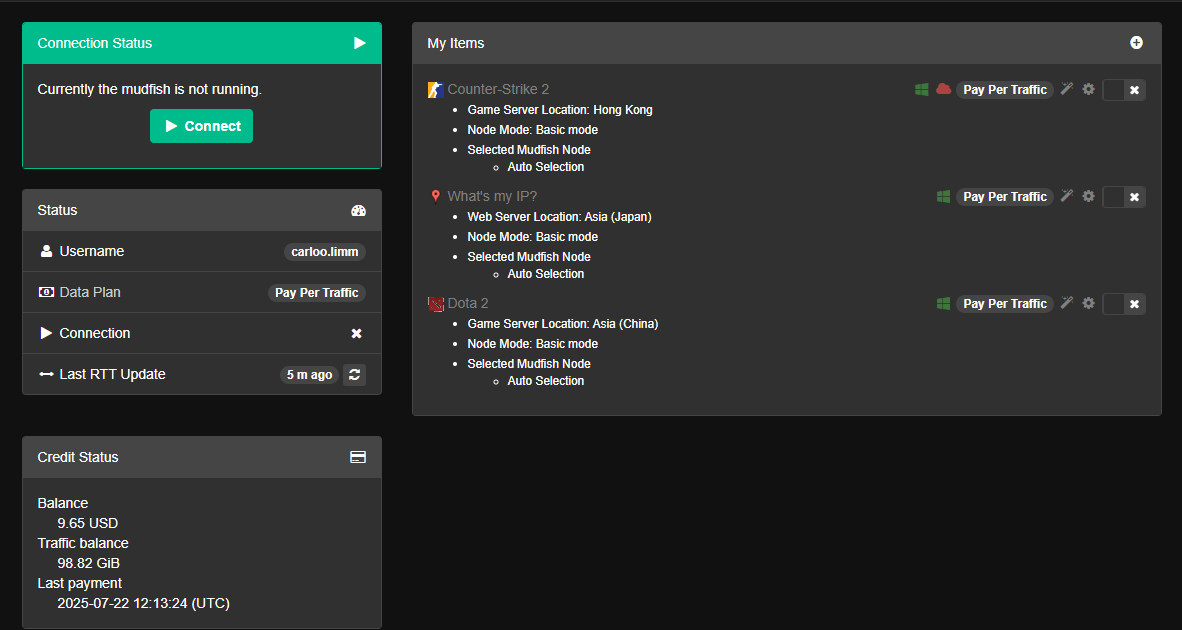Open the Counter-Strike 2 item title
Screen dimensions: 1182x630
tap(498, 89)
